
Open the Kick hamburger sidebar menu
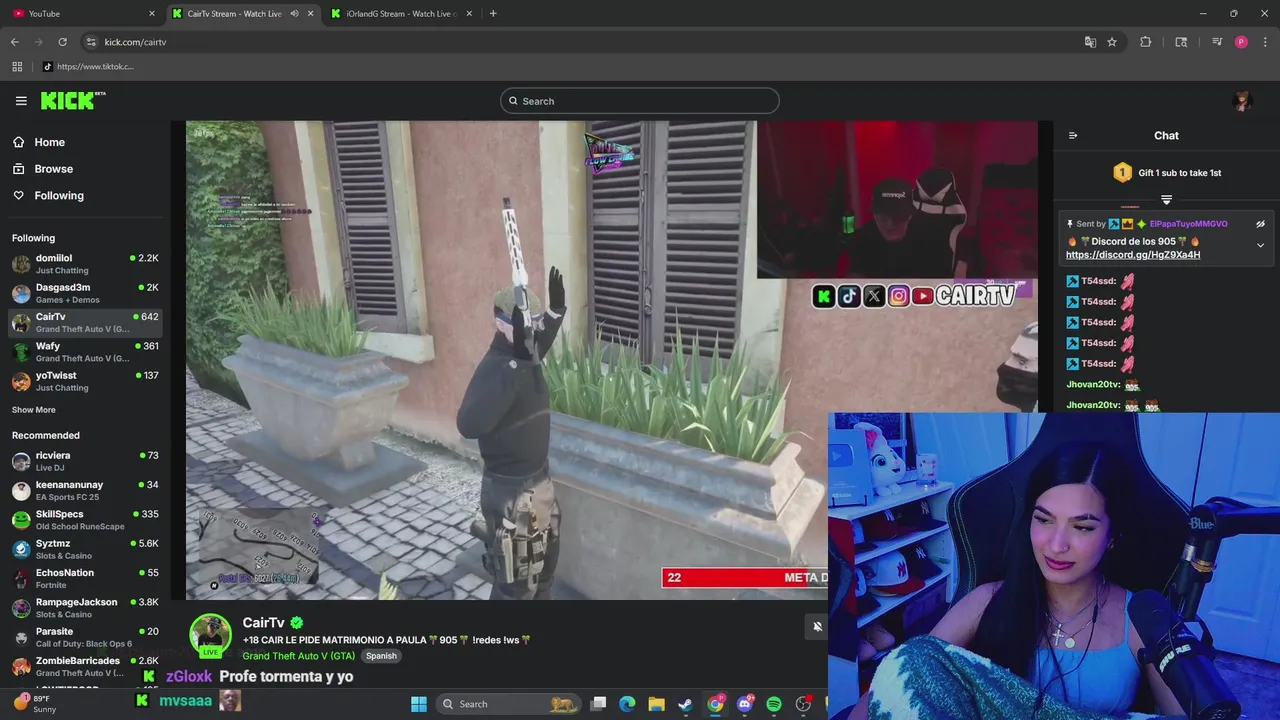pyautogui.click(x=21, y=101)
